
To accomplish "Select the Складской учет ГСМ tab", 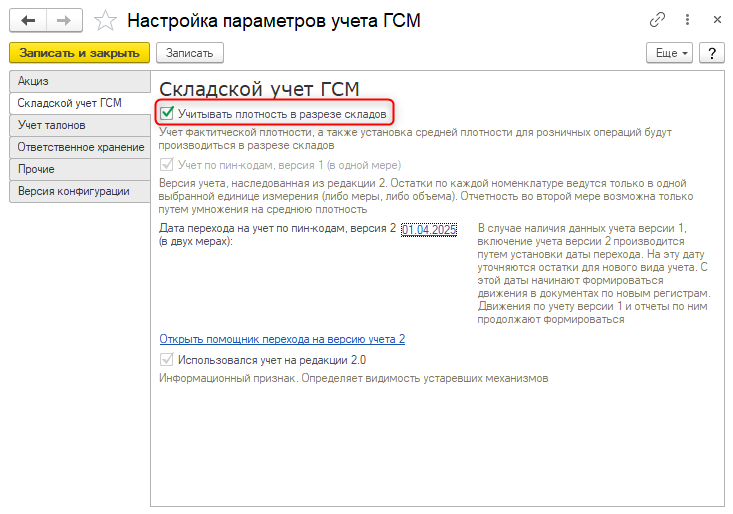I will point(70,103).
